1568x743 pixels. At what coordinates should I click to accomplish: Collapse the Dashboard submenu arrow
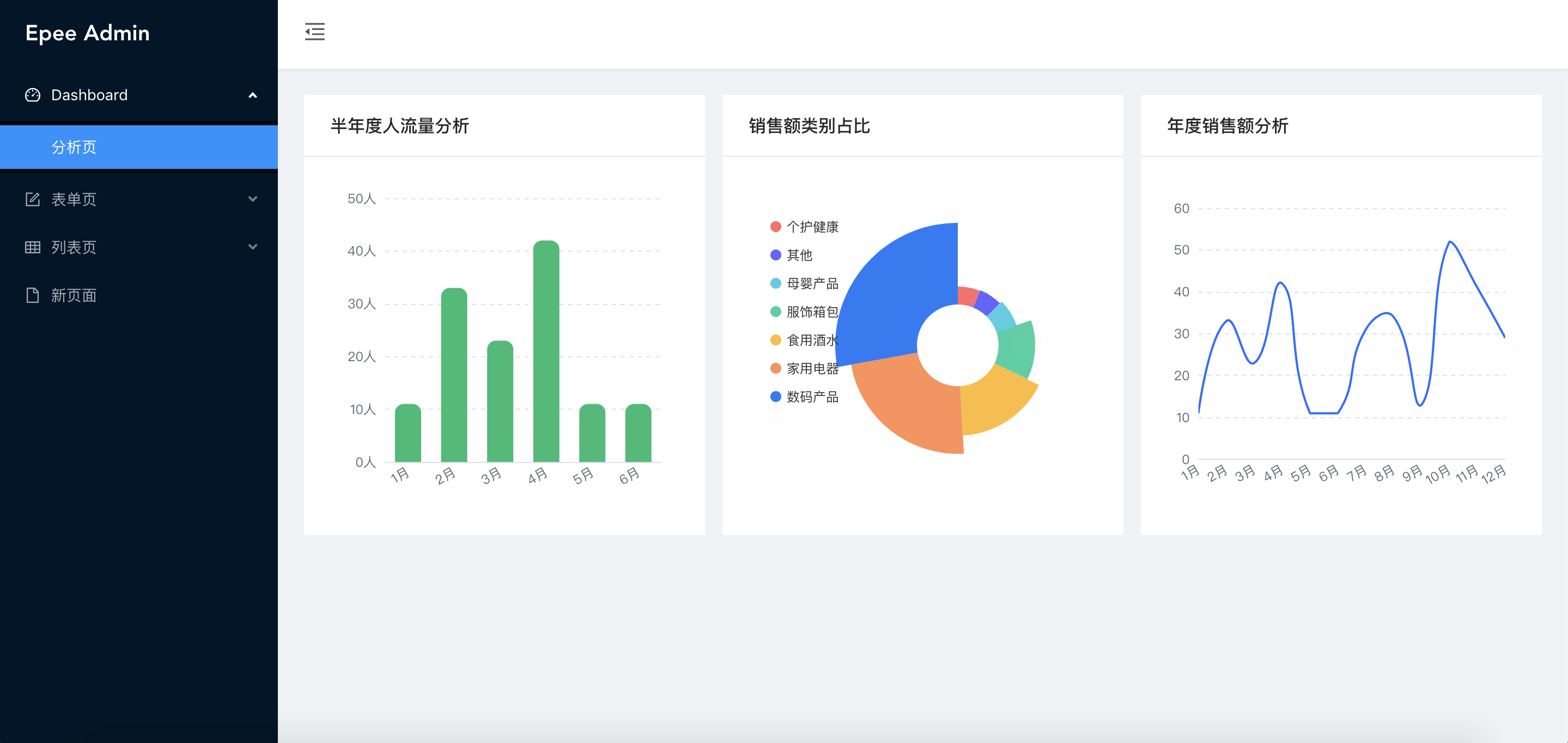pos(253,95)
